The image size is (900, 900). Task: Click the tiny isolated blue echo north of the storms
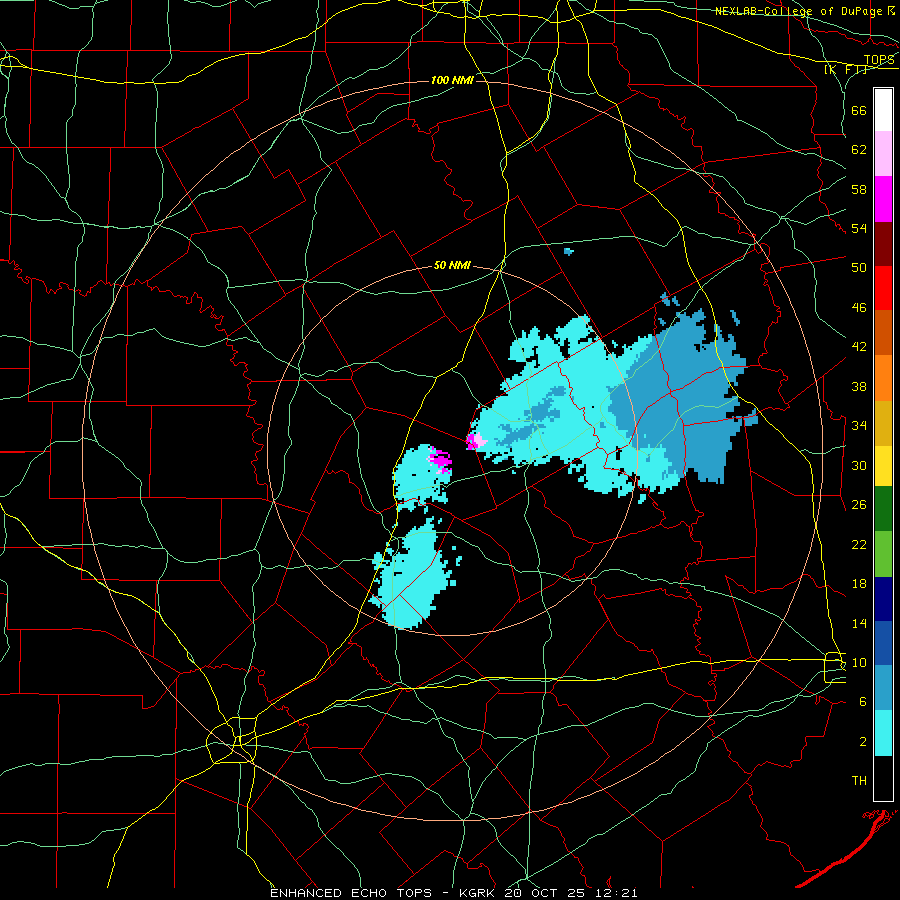pos(568,251)
